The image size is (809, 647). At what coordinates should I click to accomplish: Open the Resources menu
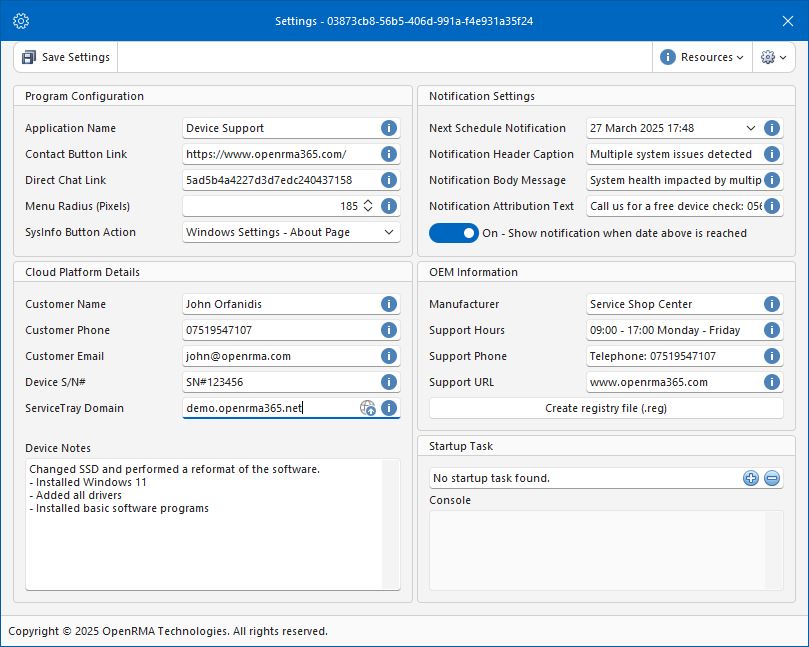[702, 57]
